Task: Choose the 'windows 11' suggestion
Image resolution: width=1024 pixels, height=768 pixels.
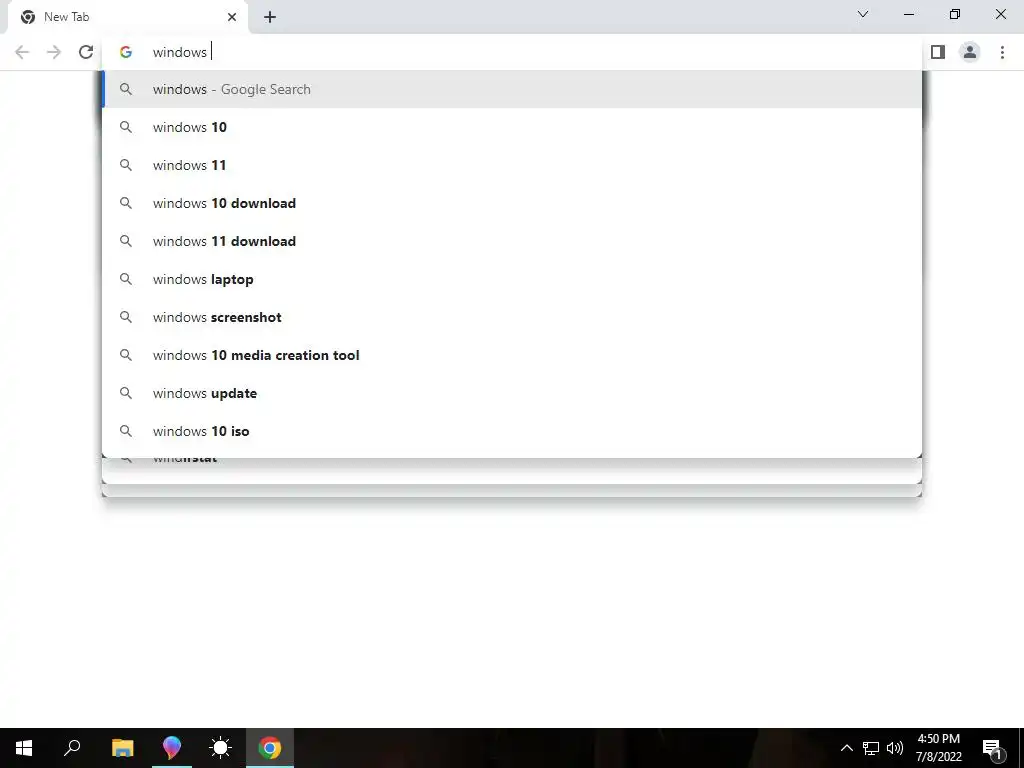Action: [512, 165]
